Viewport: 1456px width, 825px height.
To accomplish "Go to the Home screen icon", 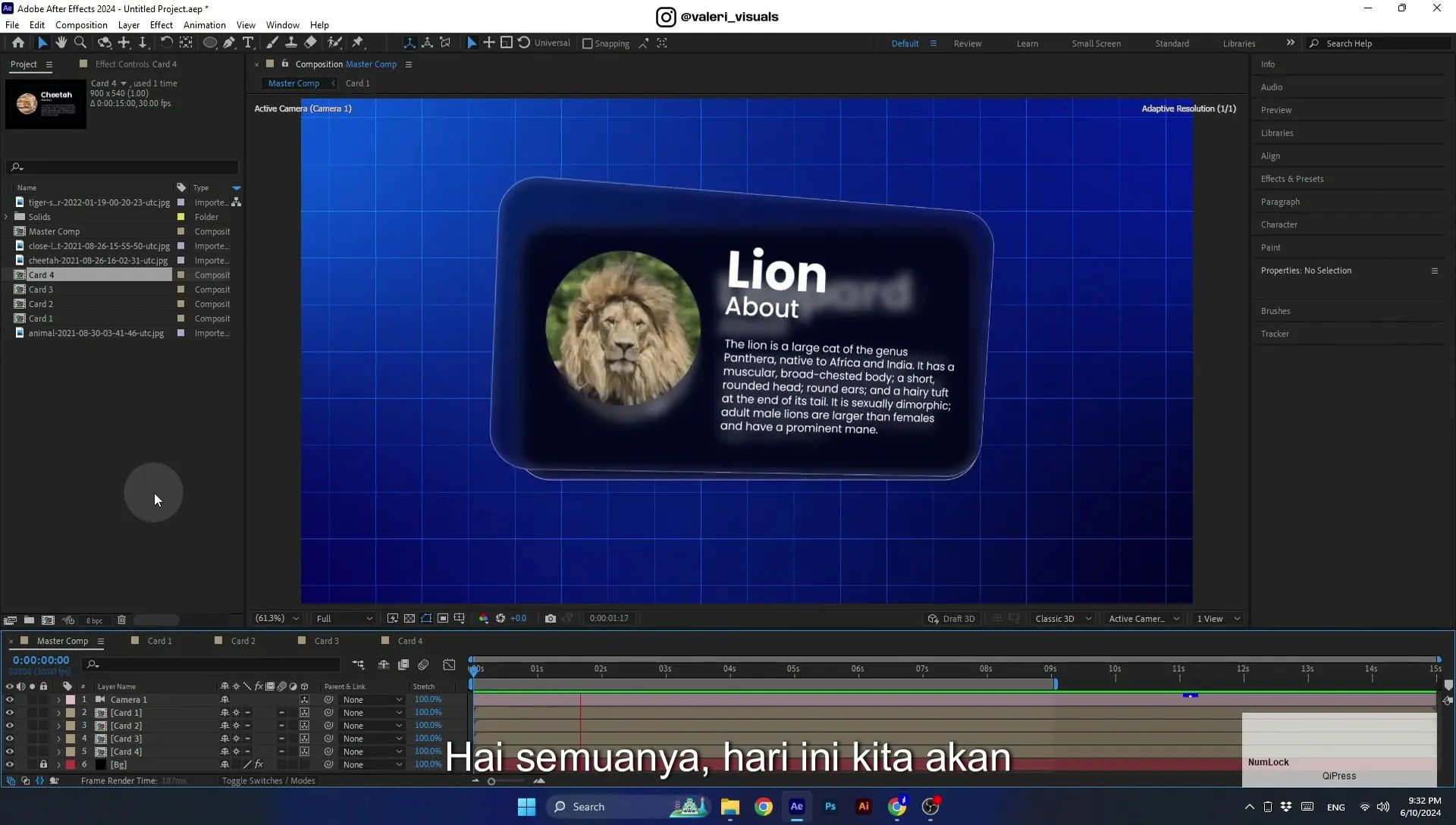I will [18, 43].
